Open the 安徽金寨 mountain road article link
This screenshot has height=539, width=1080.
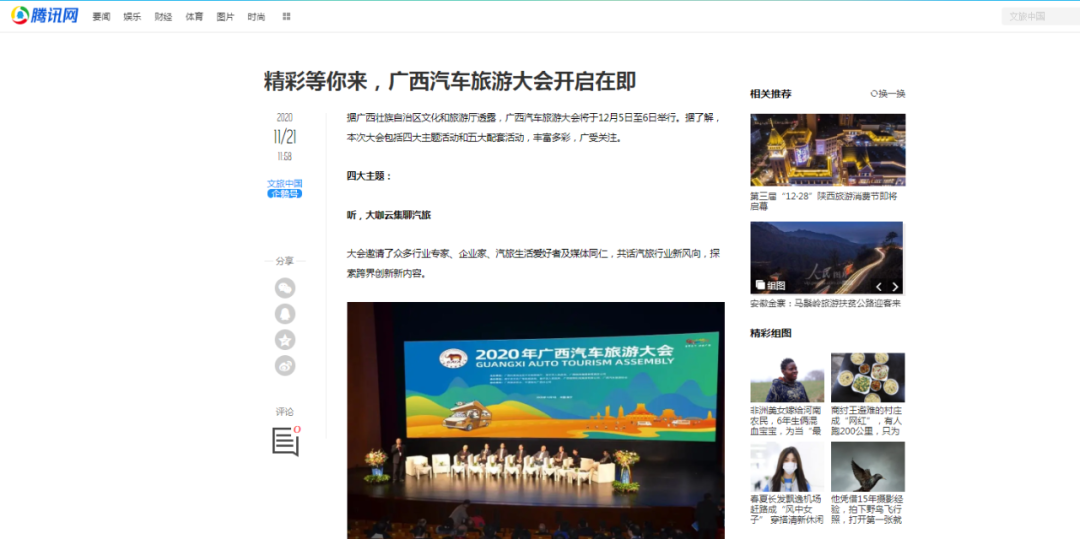click(825, 303)
